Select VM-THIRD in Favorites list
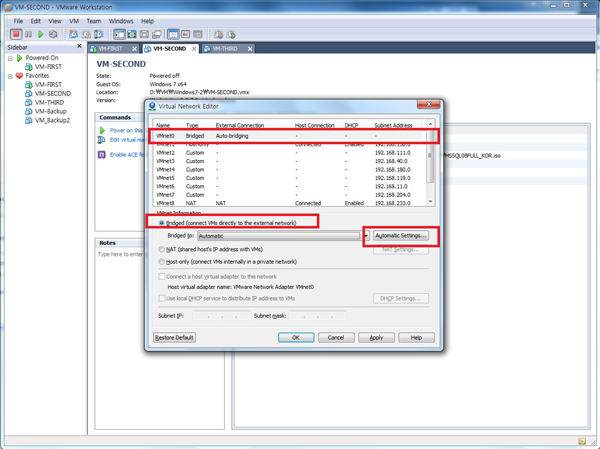This screenshot has height=449, width=600. tap(49, 102)
